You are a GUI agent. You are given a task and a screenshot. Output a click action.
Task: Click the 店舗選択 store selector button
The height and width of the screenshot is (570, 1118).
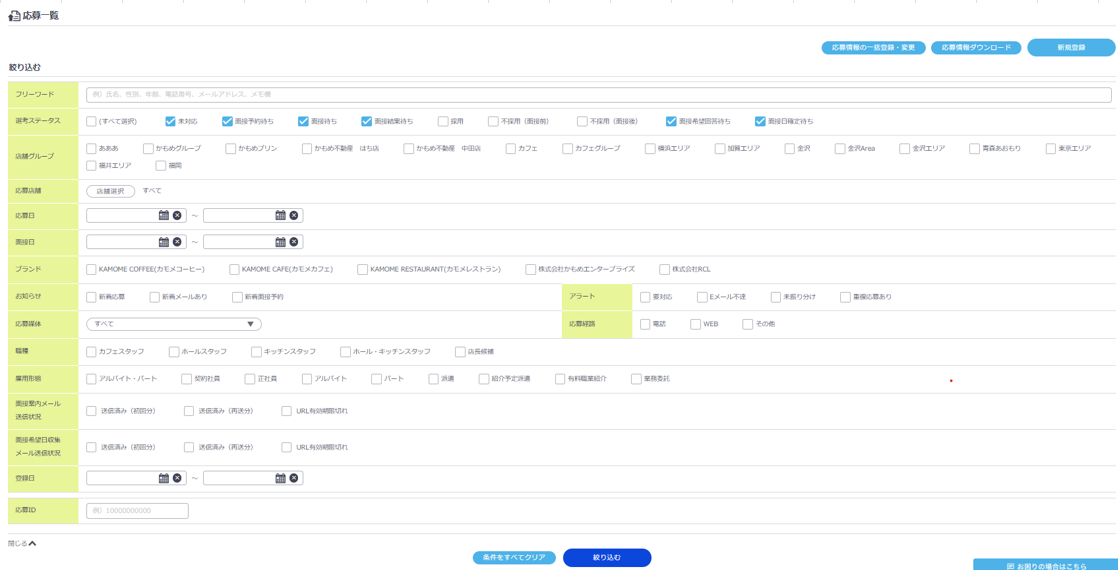[110, 191]
